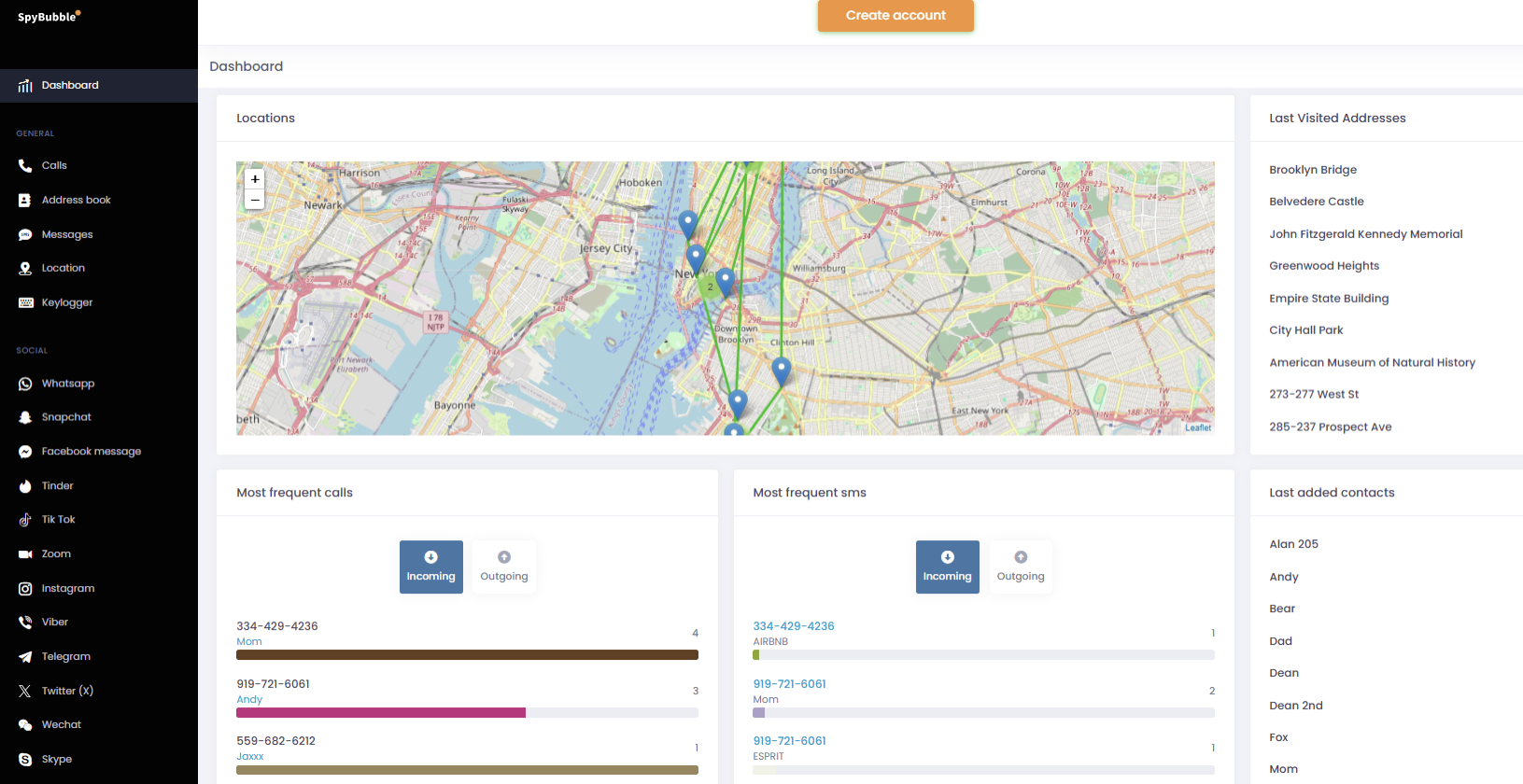Viewport: 1523px width, 784px height.
Task: Click sms number 334-429-4236 from AIRBNB
Action: 794,626
